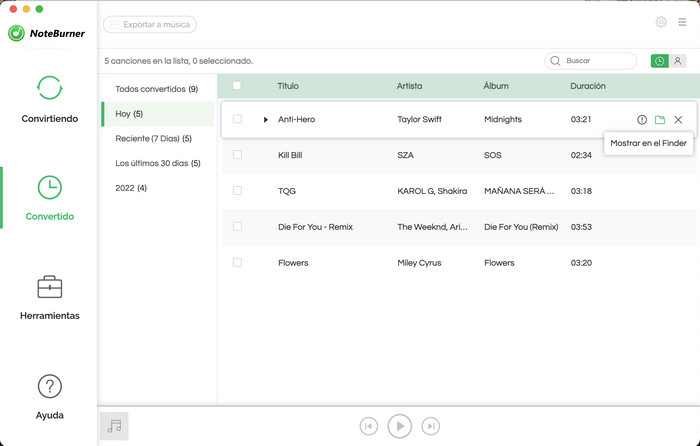Open the Convertido section

[50, 198]
